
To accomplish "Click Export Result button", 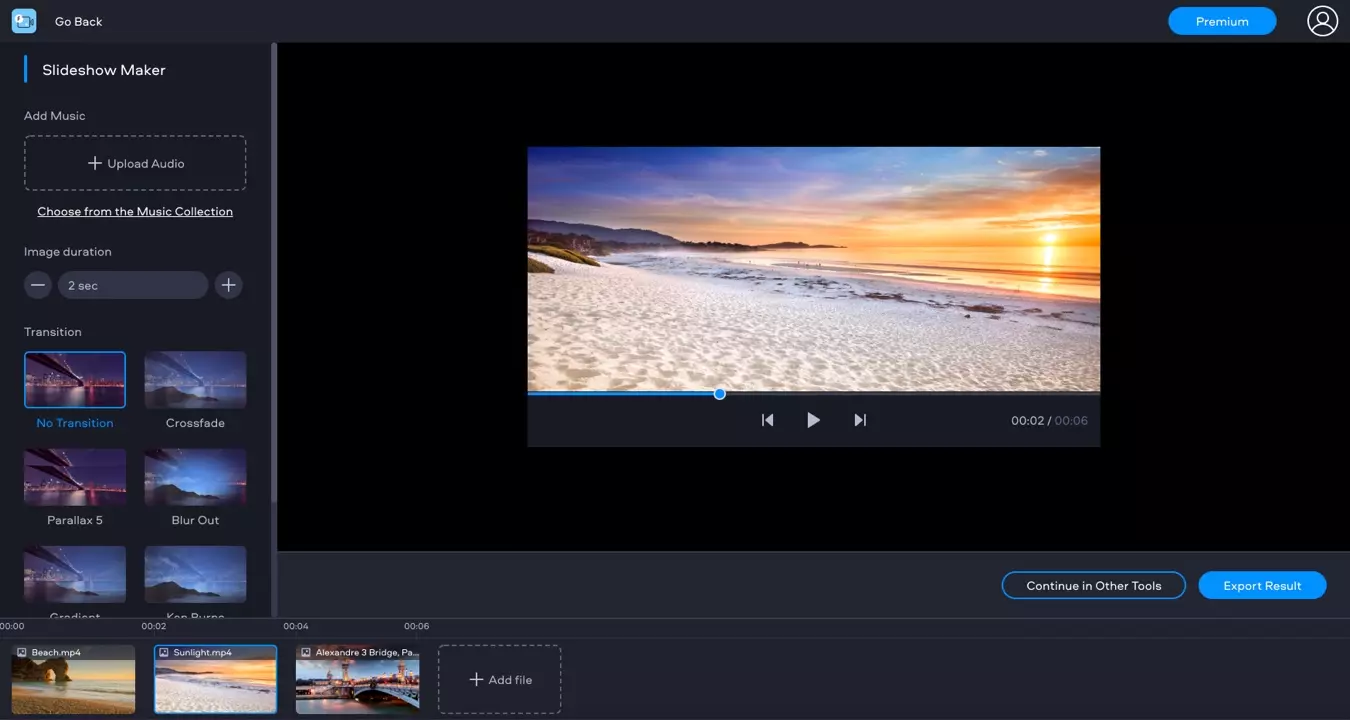I will [1262, 586].
